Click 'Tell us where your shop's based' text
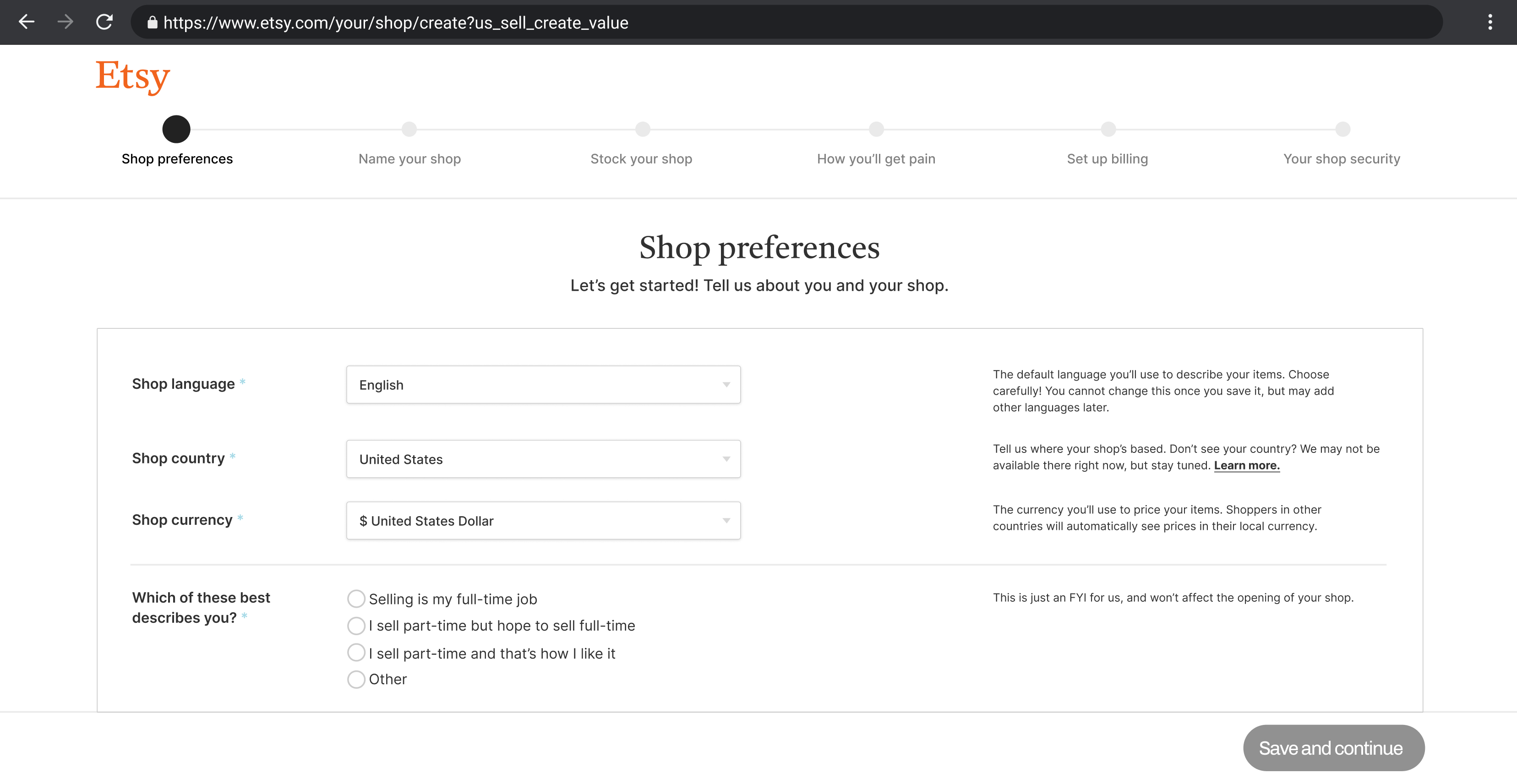The width and height of the screenshot is (1517, 784). click(x=1186, y=457)
